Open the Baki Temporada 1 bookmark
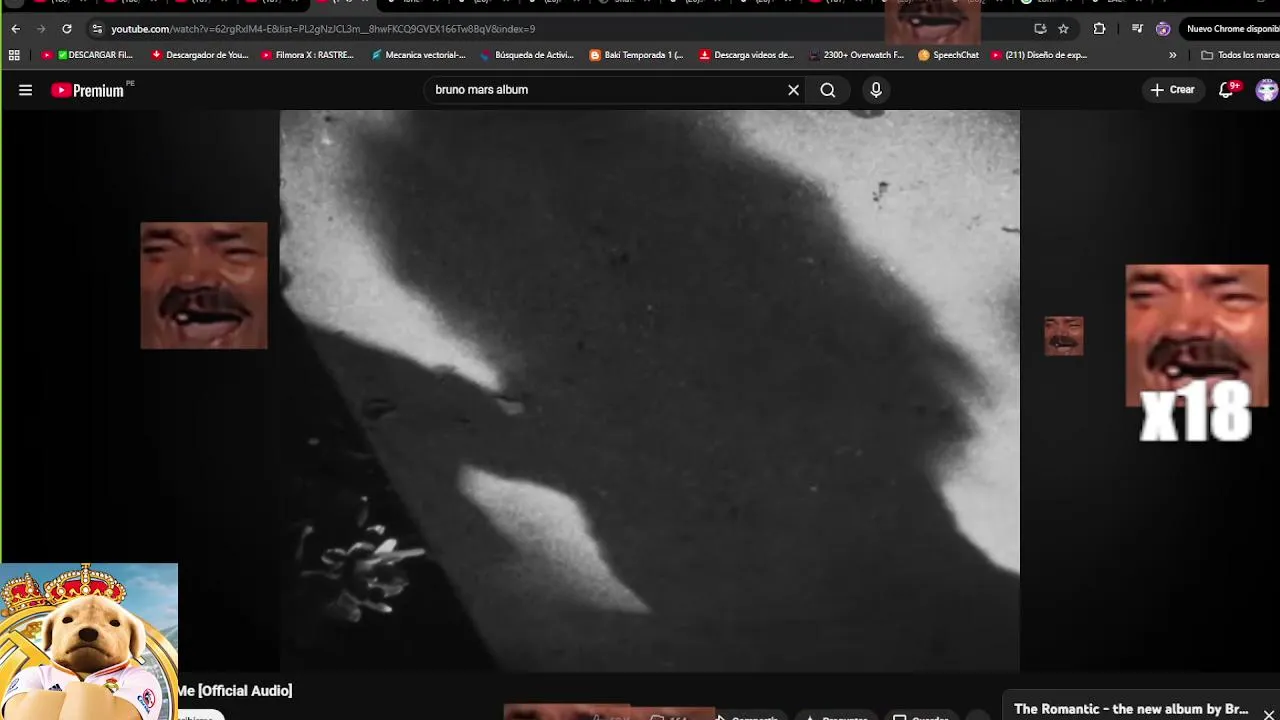Screen dimensions: 1280x720 click(x=636, y=55)
